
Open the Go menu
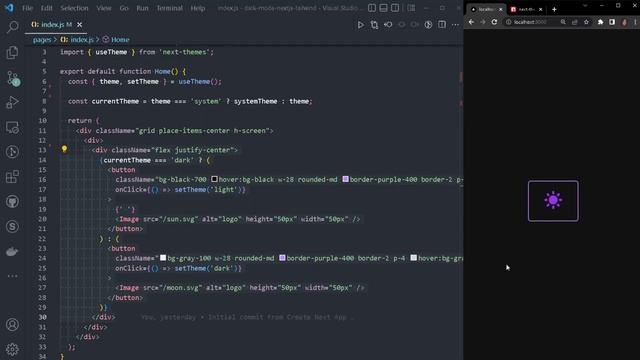pyautogui.click(x=124, y=8)
